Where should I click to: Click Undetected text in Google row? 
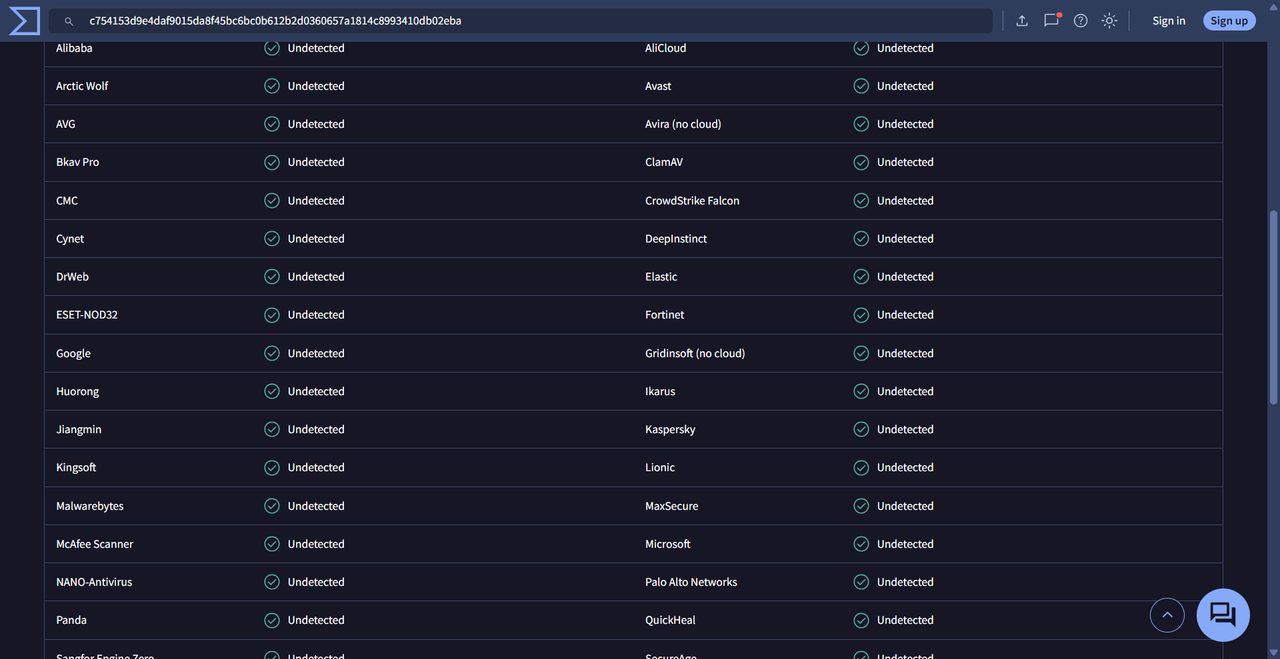316,353
